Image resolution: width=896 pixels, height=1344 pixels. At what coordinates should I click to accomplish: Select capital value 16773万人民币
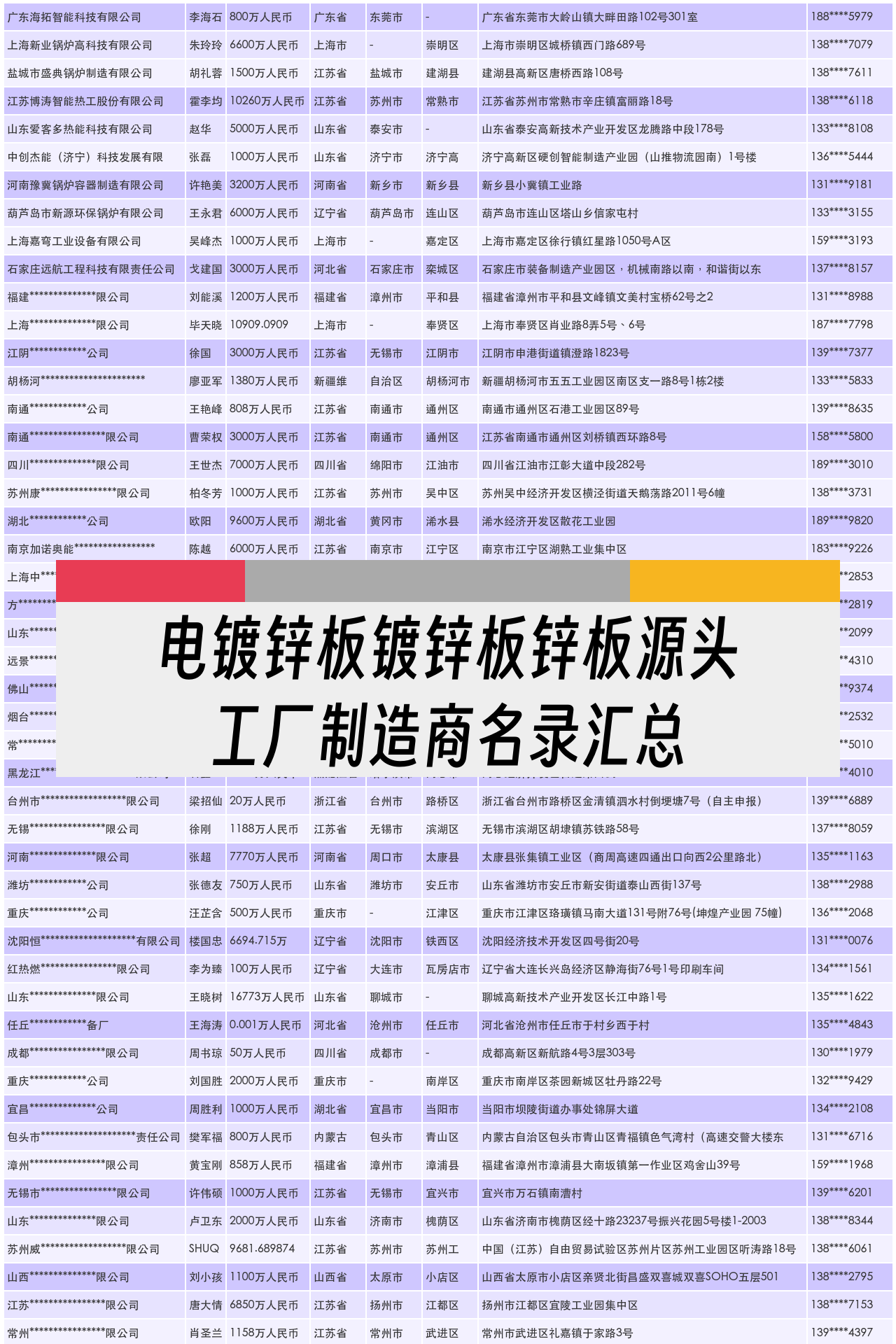(x=267, y=997)
